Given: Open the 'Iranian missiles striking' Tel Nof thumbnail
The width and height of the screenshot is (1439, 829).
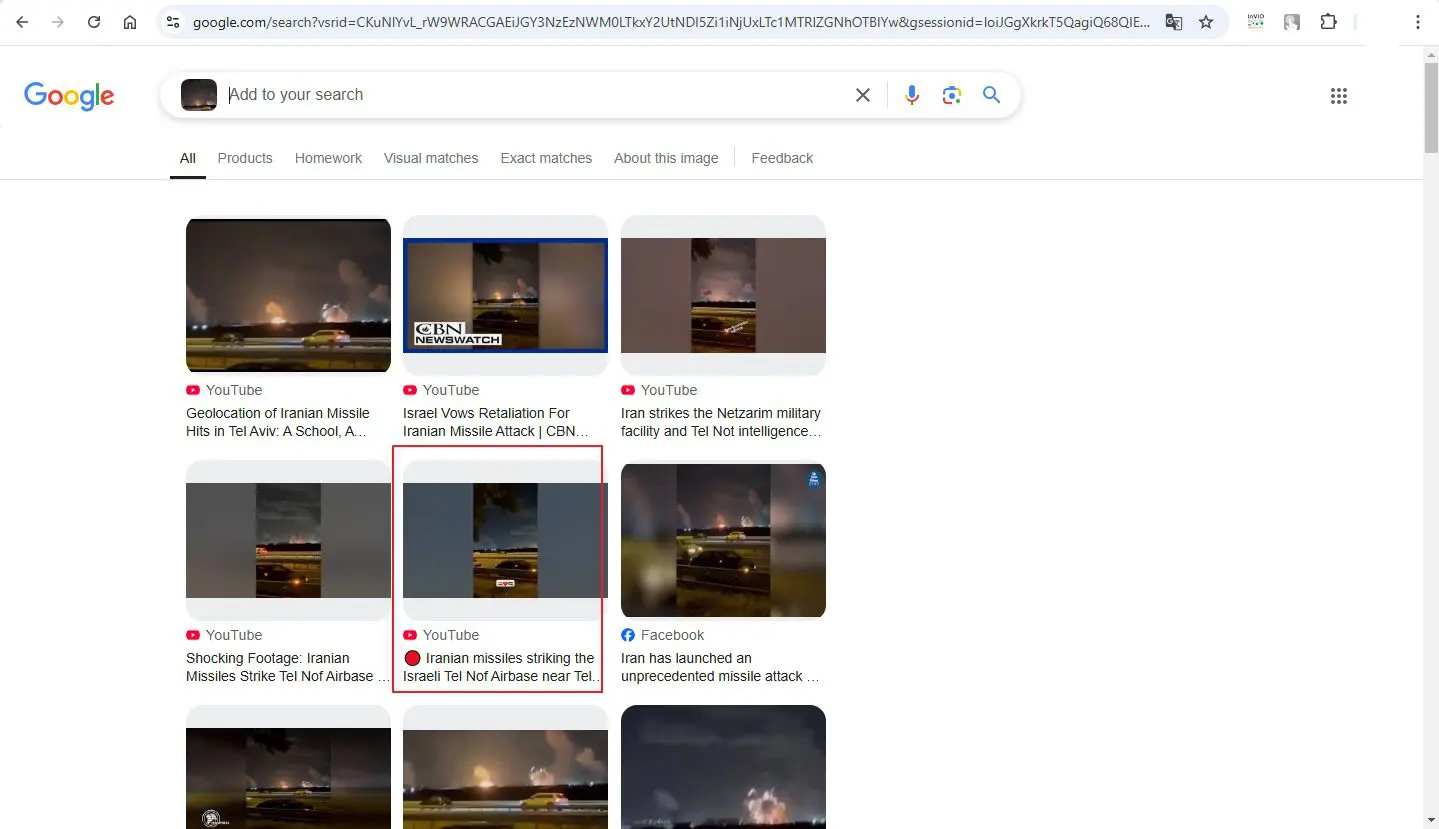Looking at the screenshot, I should (505, 540).
